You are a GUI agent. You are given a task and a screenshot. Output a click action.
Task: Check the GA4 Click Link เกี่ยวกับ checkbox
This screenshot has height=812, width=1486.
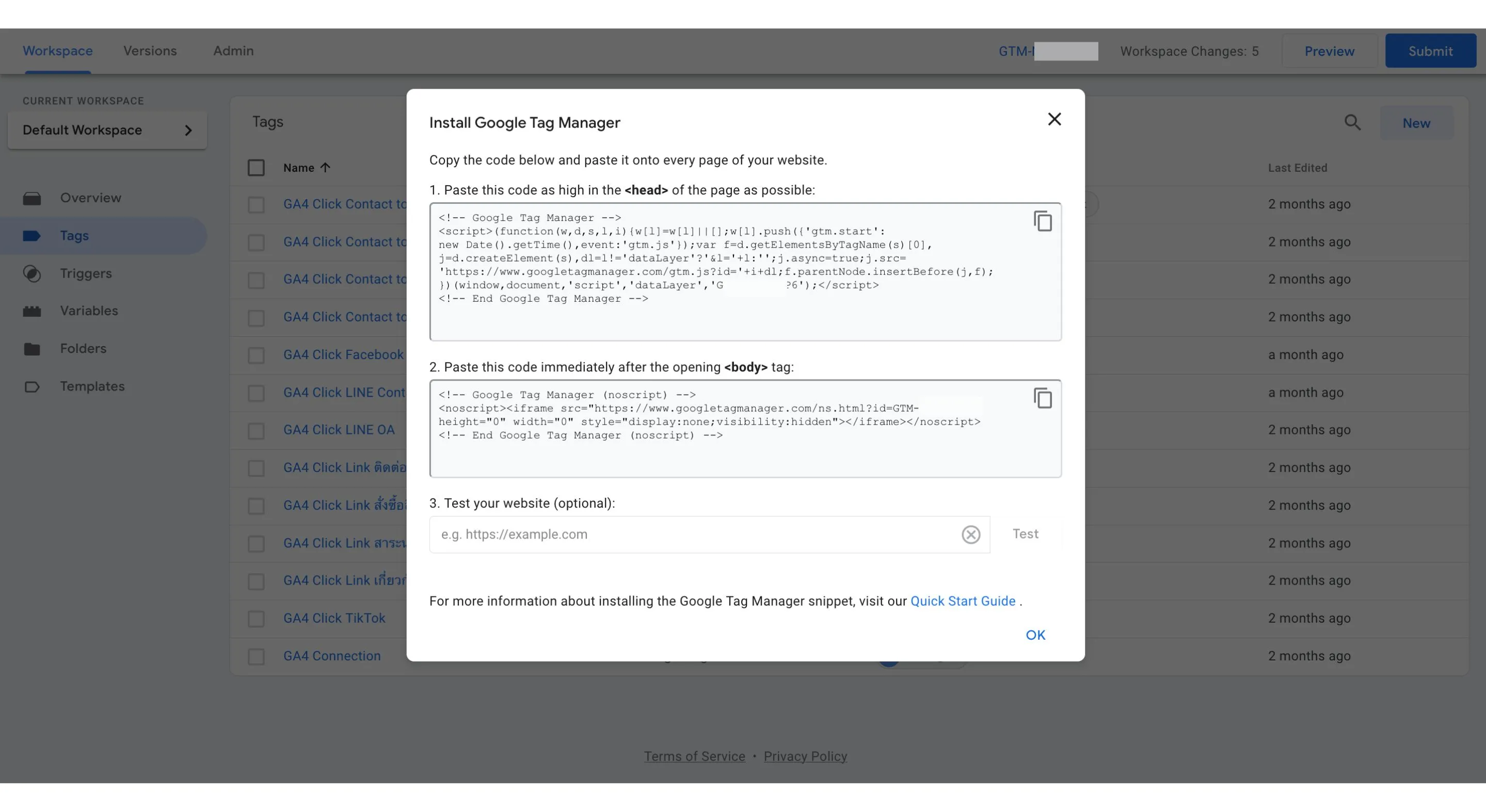coord(255,581)
